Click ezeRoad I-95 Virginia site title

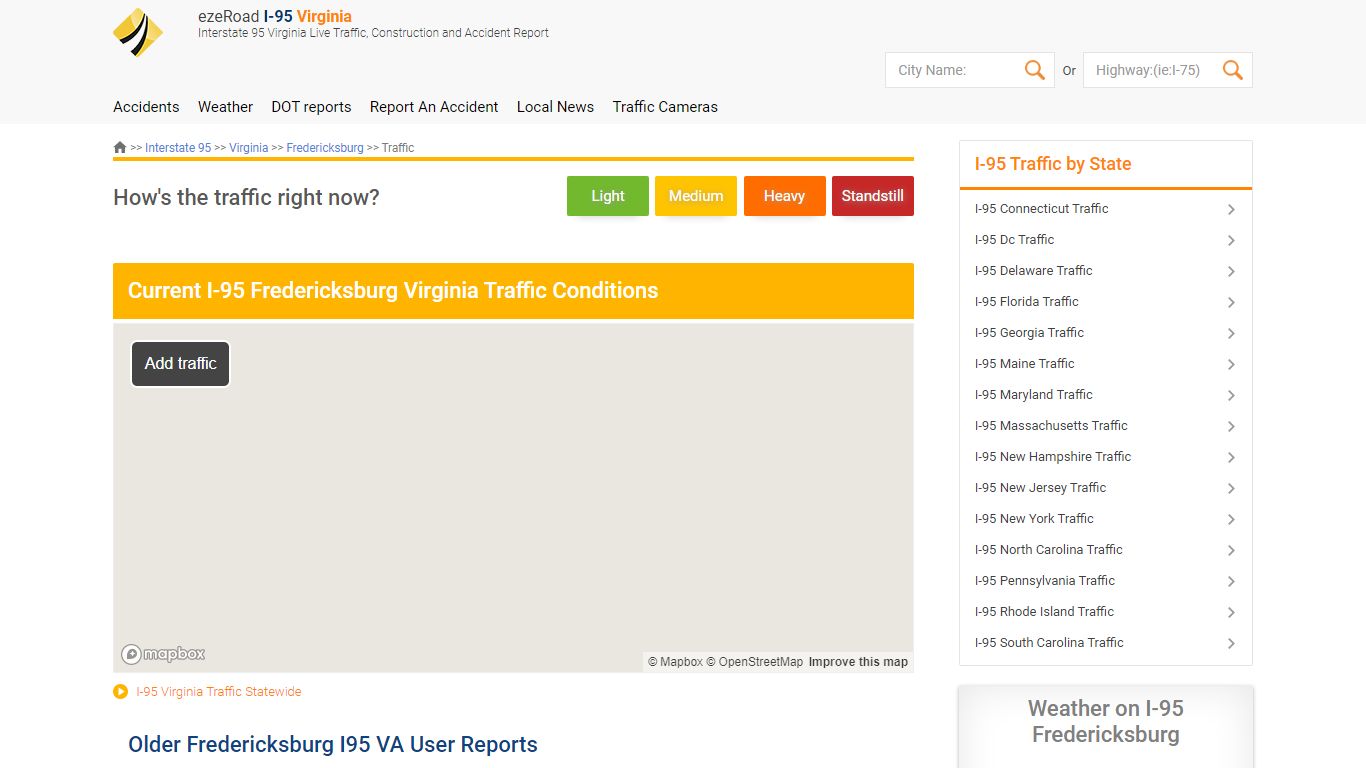pos(275,16)
